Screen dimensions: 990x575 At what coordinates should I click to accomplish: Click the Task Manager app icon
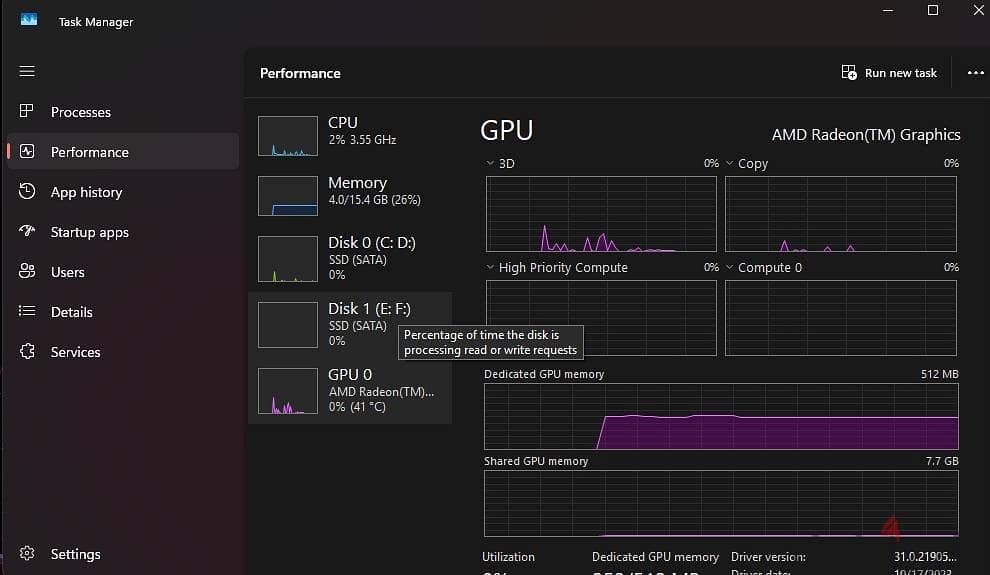pos(28,20)
